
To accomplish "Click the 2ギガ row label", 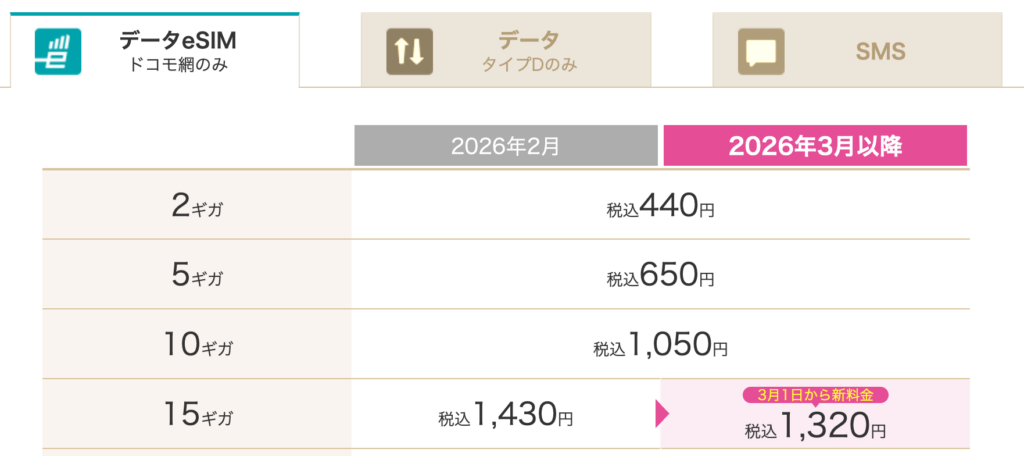I will coord(197,206).
